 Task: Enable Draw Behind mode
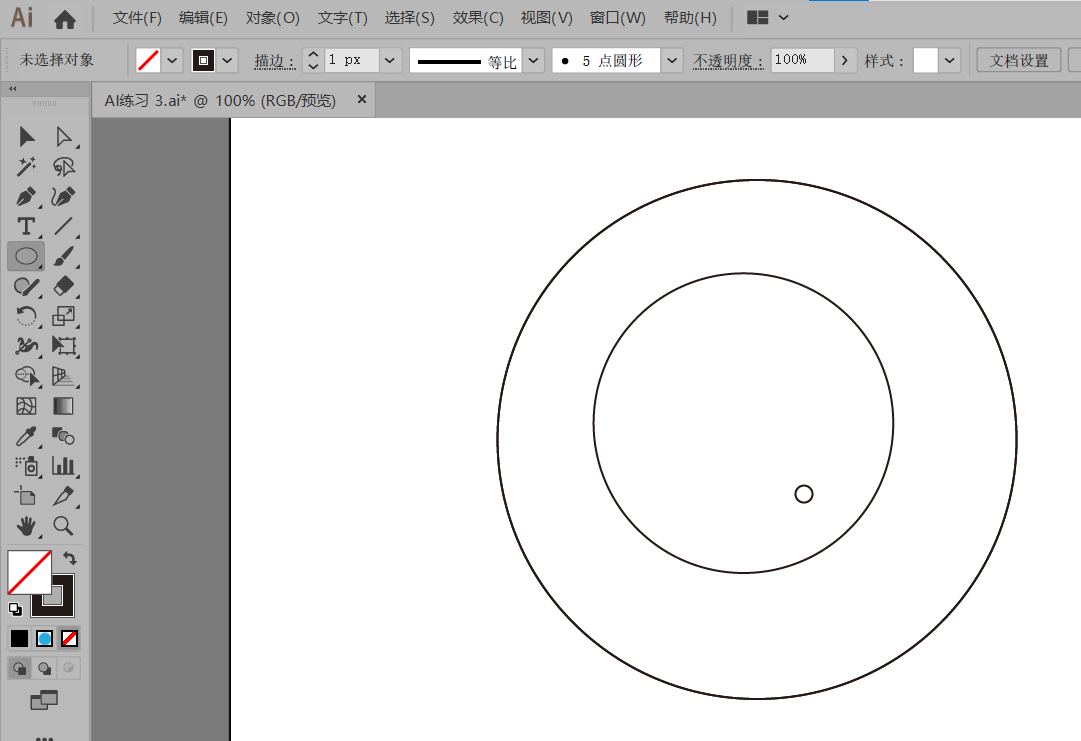(x=44, y=668)
